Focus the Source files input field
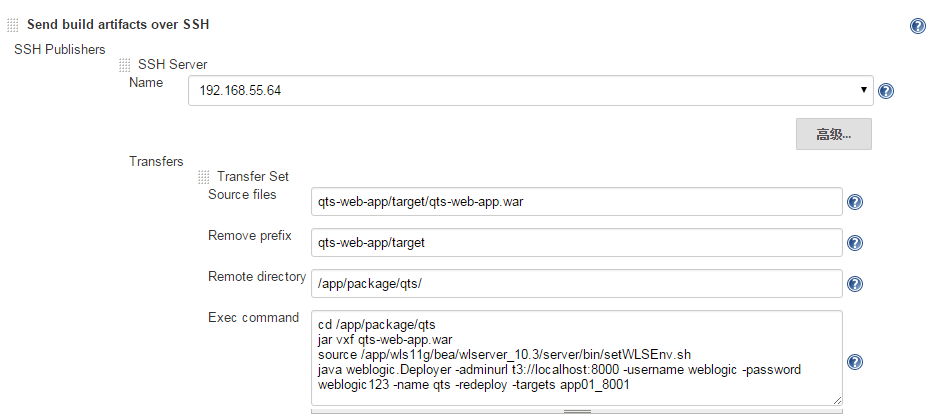The height and width of the screenshot is (419, 927). (x=576, y=202)
